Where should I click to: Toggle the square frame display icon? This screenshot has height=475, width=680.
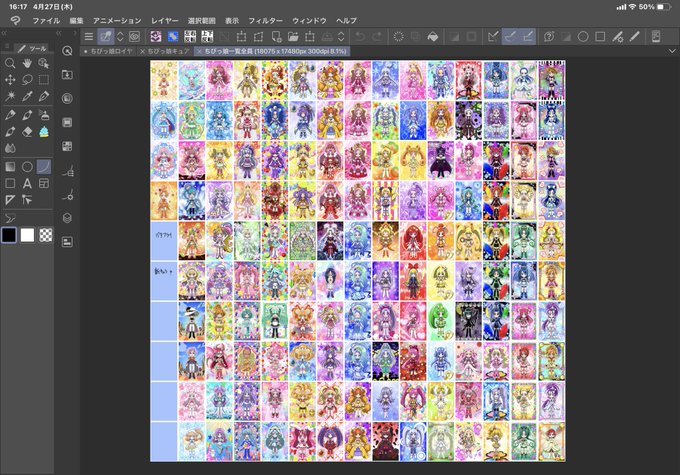600,37
